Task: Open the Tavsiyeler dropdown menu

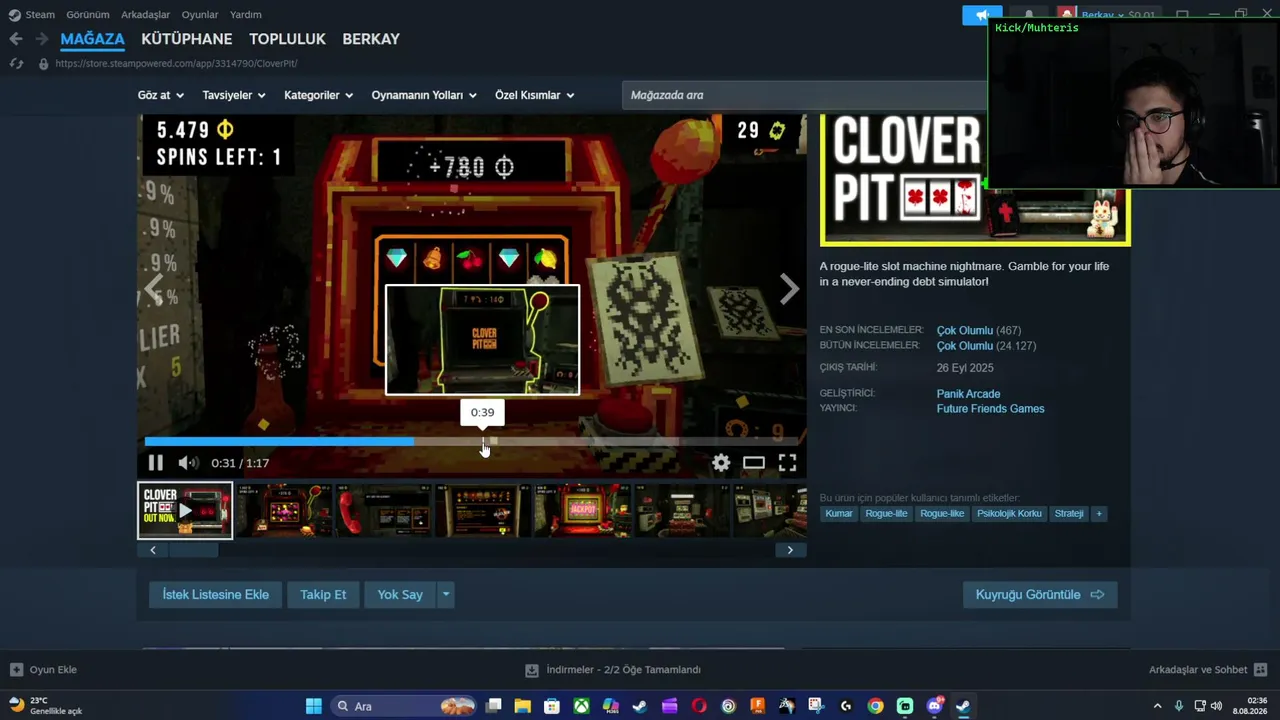Action: (x=234, y=95)
